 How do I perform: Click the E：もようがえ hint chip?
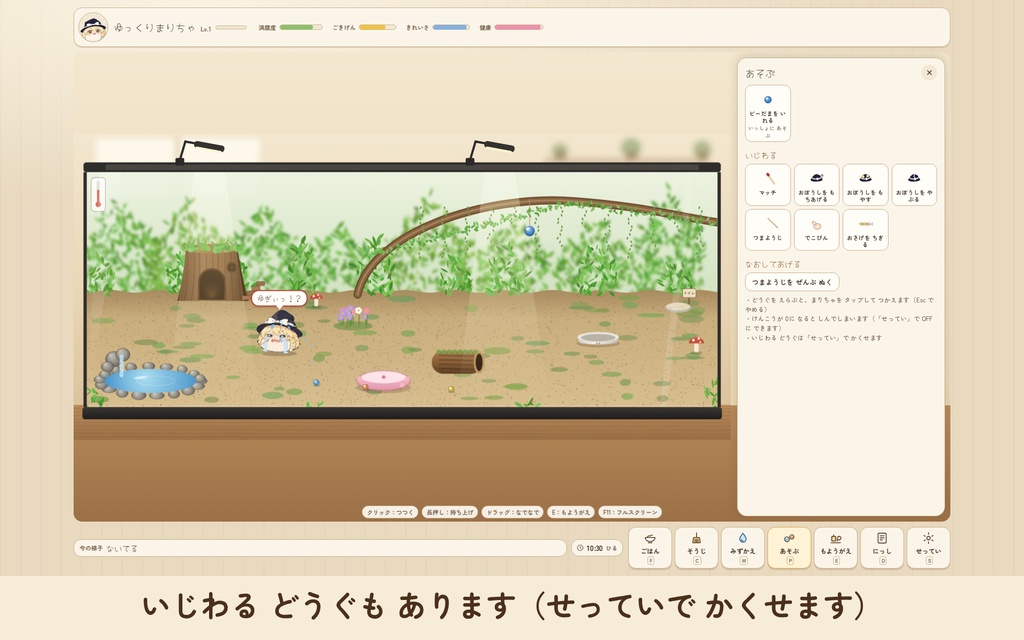(571, 512)
